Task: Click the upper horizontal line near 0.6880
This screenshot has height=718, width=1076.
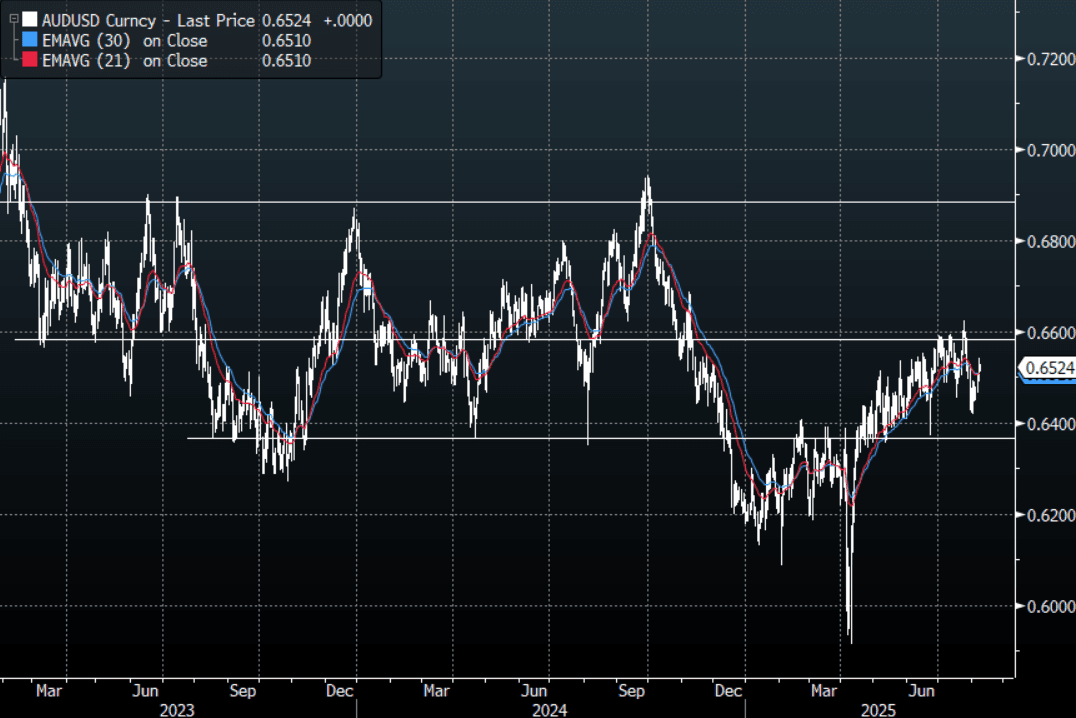Action: [800, 202]
